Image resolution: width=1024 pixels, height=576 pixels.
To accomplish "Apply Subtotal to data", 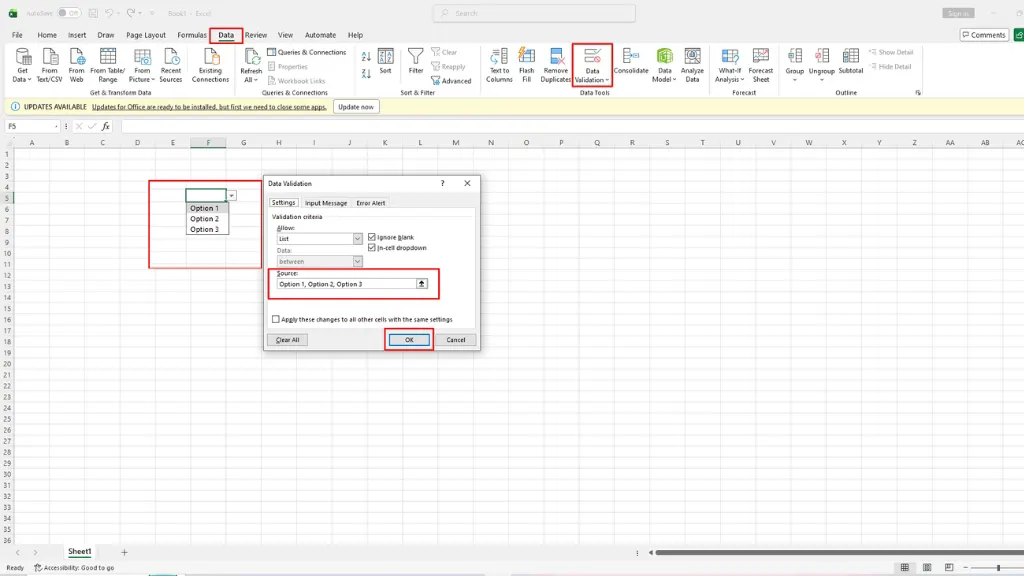I will (x=850, y=61).
